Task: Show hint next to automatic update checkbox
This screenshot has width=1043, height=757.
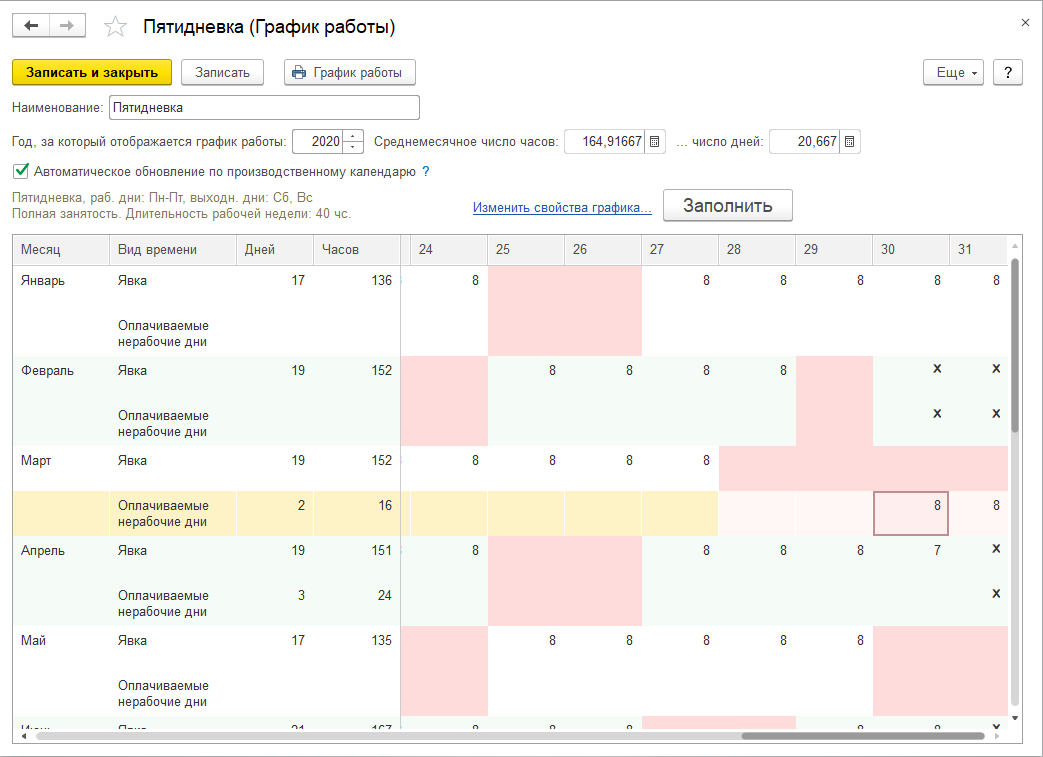Action: click(426, 172)
